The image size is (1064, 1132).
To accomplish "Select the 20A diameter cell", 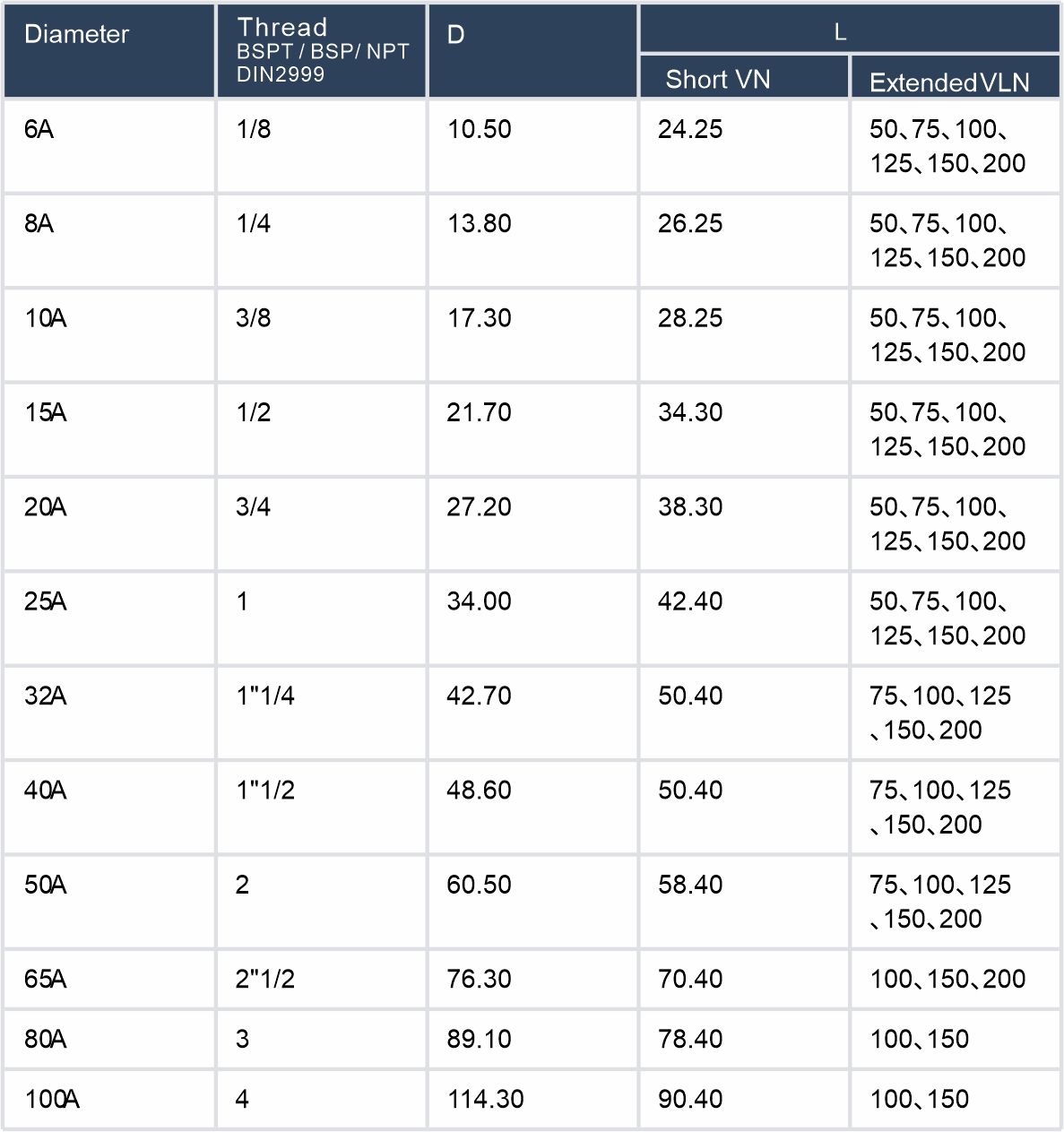I will [46, 507].
